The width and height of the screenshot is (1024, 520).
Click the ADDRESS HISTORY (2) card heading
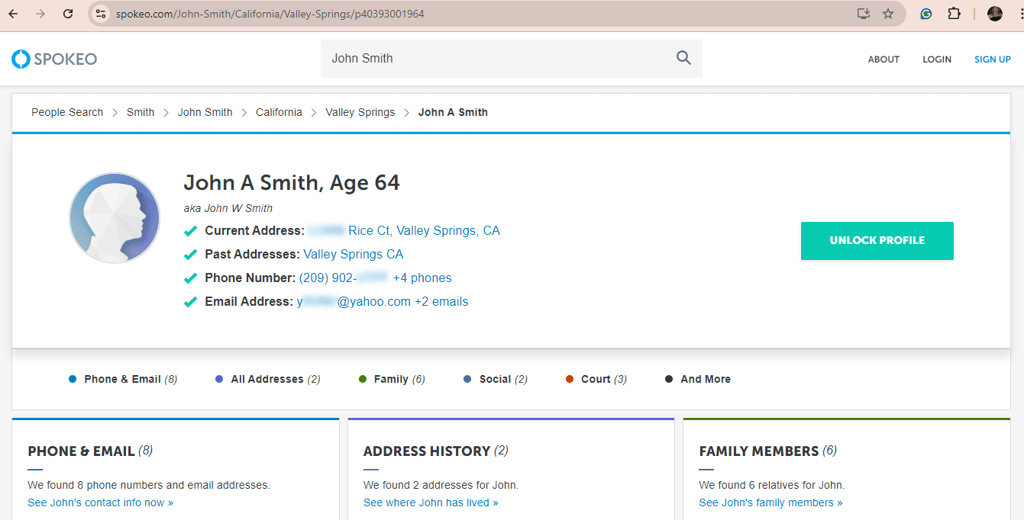point(436,451)
